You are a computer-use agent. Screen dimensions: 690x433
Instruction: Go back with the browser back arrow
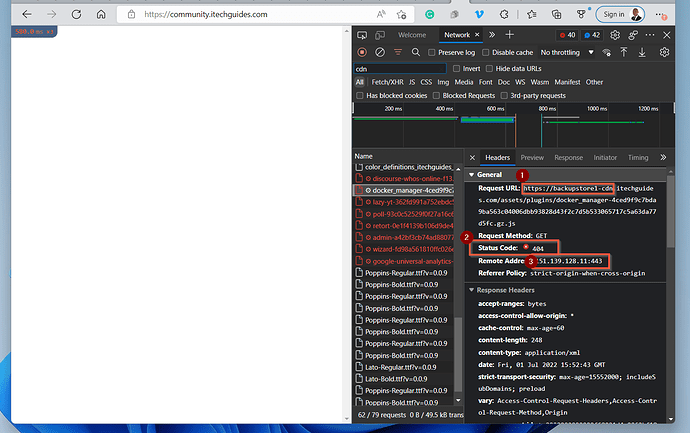tap(27, 15)
